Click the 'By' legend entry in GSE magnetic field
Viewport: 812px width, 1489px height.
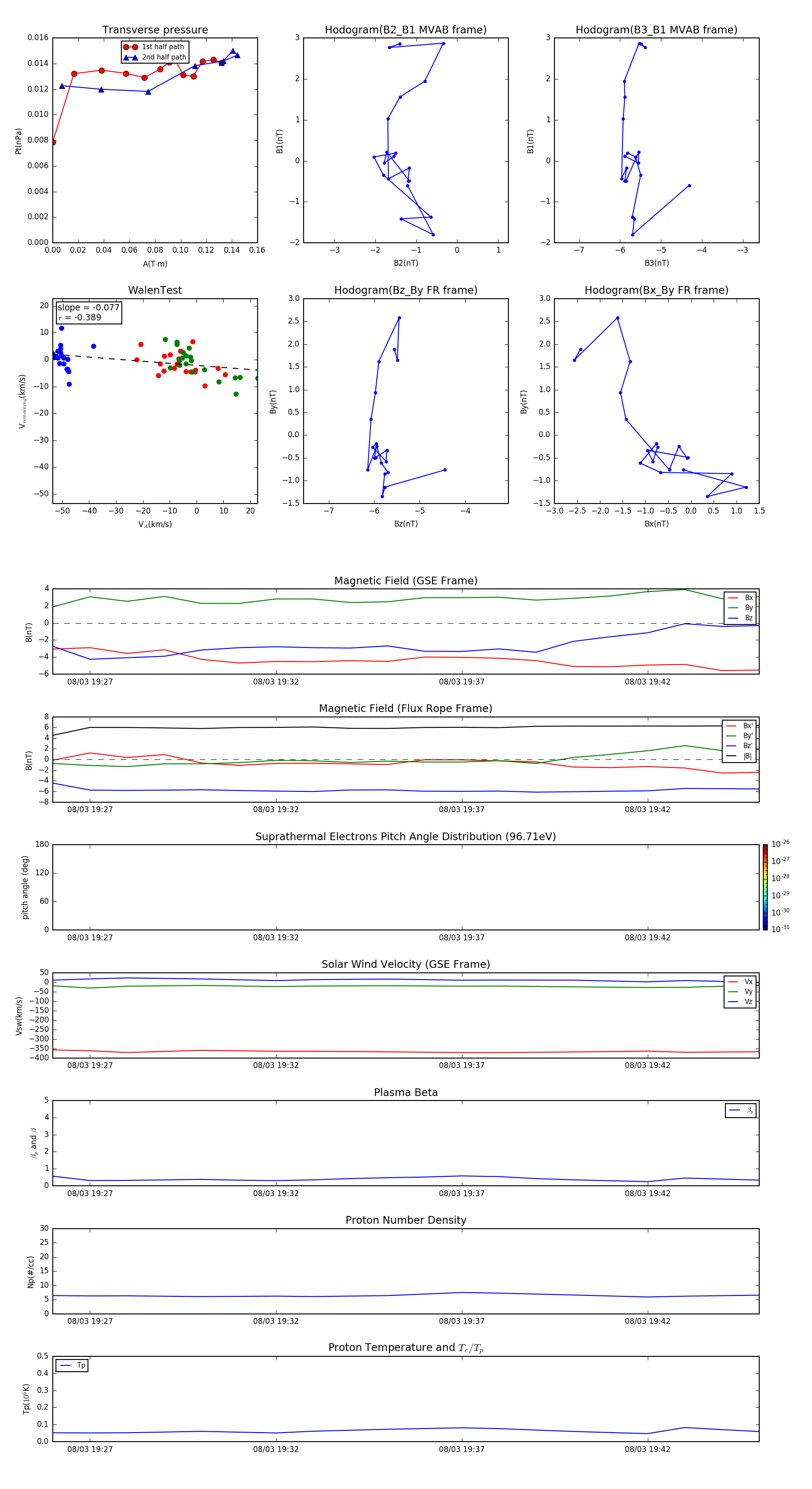740,607
